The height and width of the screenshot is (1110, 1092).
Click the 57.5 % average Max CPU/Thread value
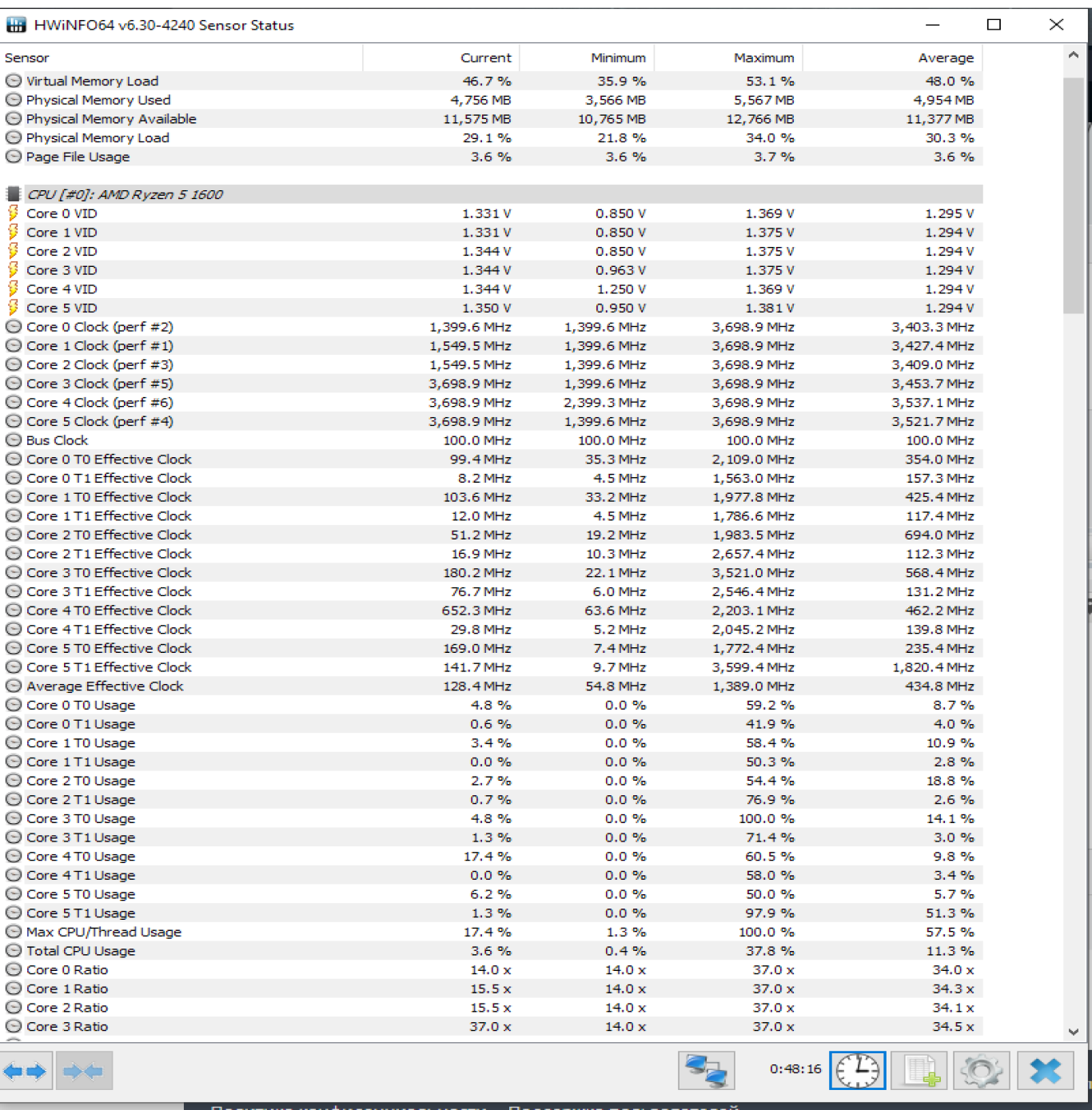pyautogui.click(x=950, y=932)
